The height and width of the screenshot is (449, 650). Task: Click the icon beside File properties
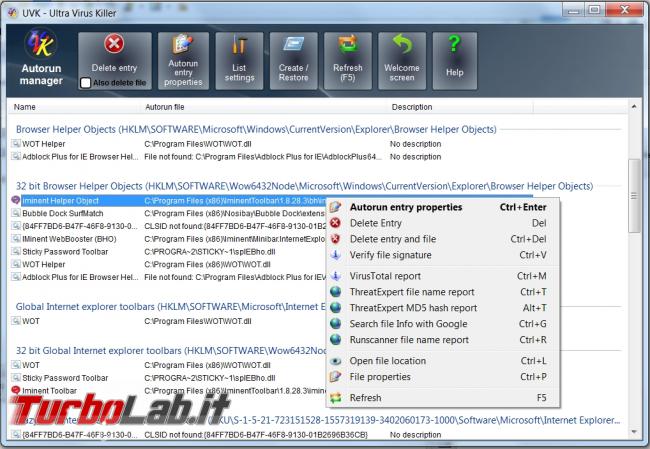[x=335, y=377]
